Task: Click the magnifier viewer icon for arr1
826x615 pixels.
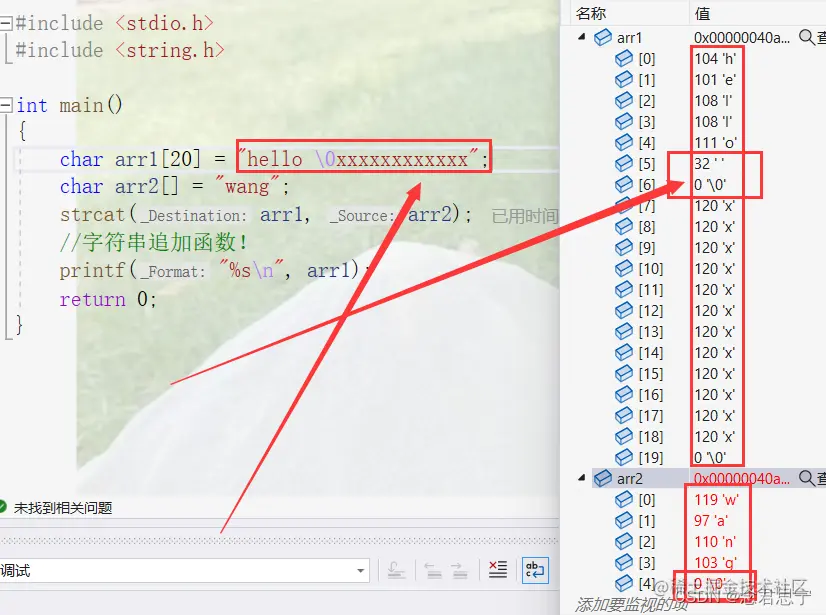Action: [806, 37]
